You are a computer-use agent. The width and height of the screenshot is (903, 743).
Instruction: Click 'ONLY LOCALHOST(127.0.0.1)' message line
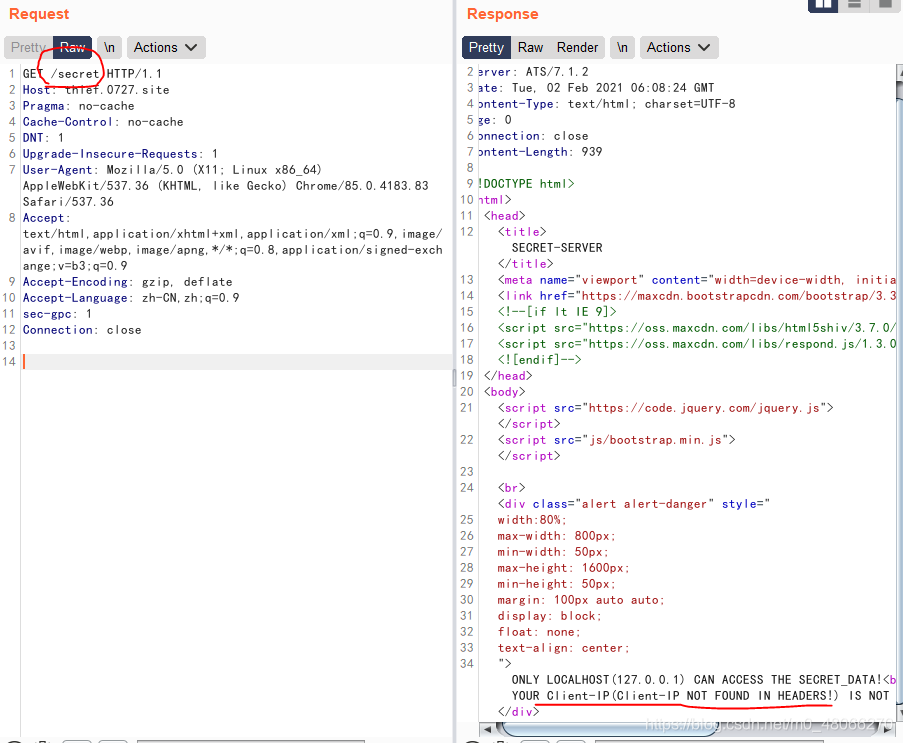704,680
